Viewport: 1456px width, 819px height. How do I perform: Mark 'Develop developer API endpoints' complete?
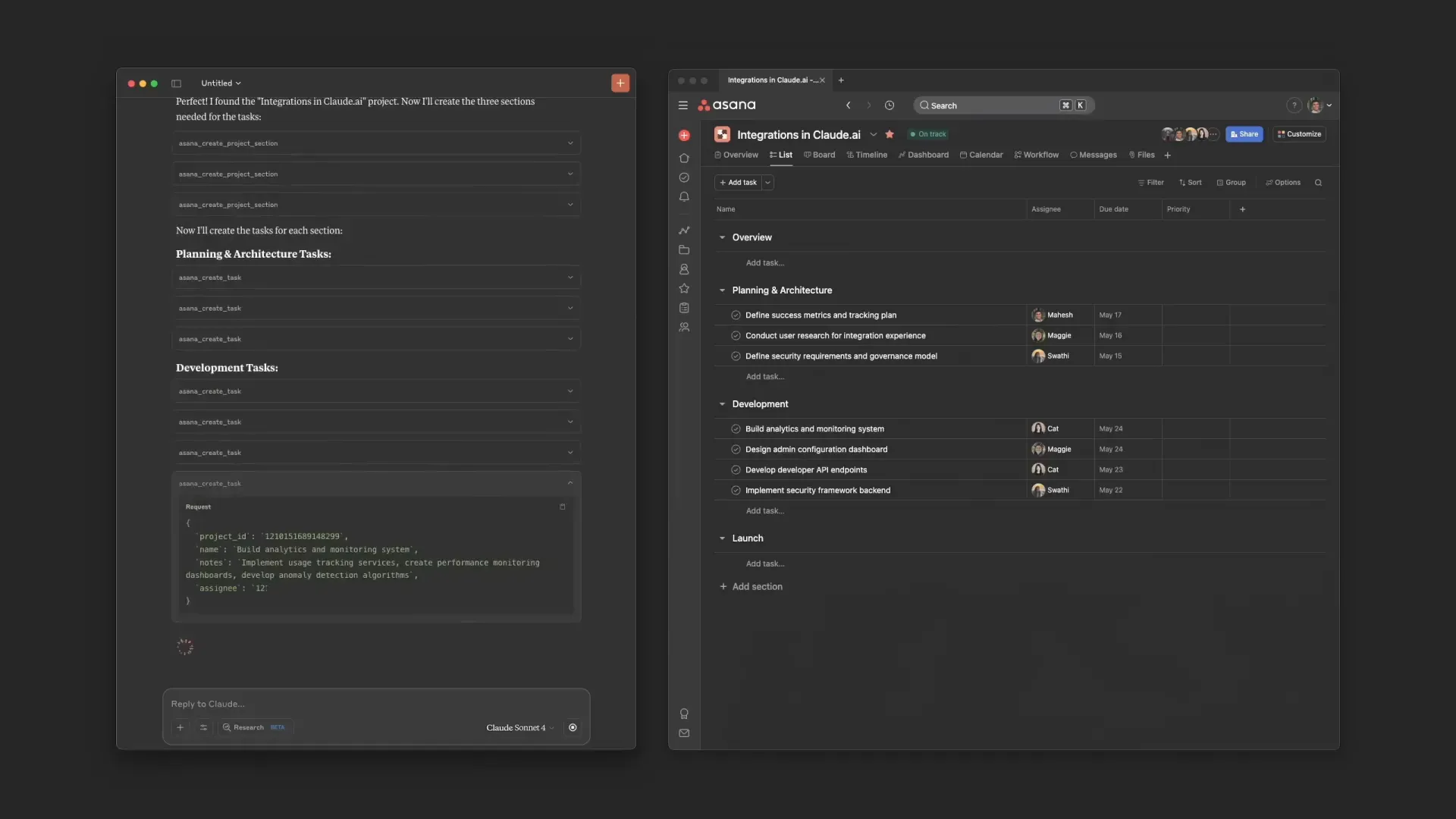(x=736, y=469)
